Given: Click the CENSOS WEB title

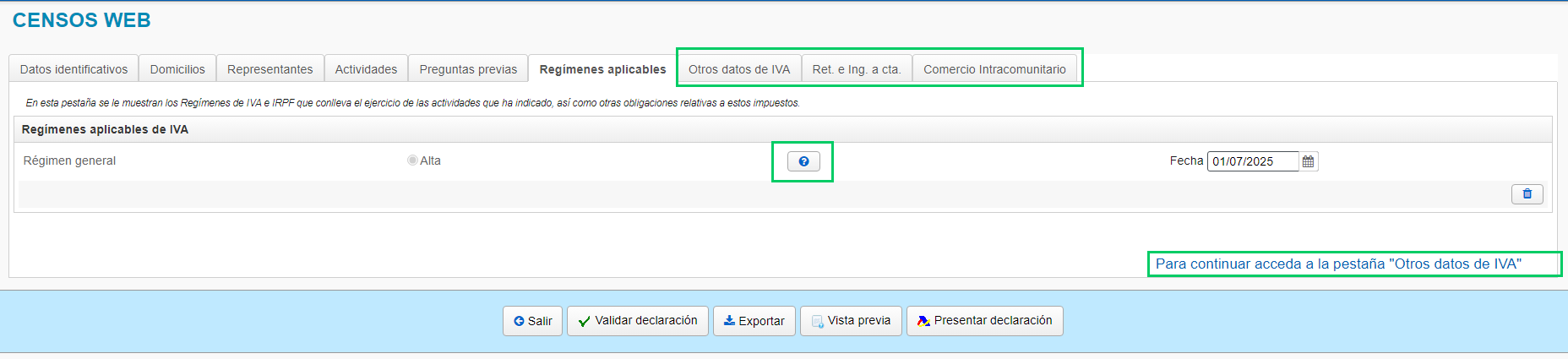Looking at the screenshot, I should [82, 20].
